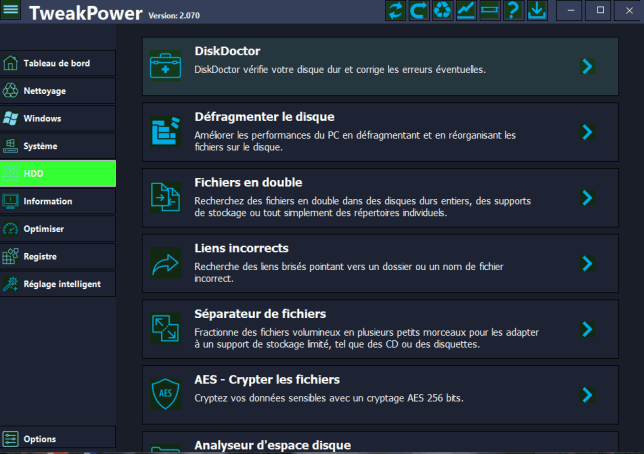
Task: Open Liens incorrects using the right arrow
Action: pos(587,263)
